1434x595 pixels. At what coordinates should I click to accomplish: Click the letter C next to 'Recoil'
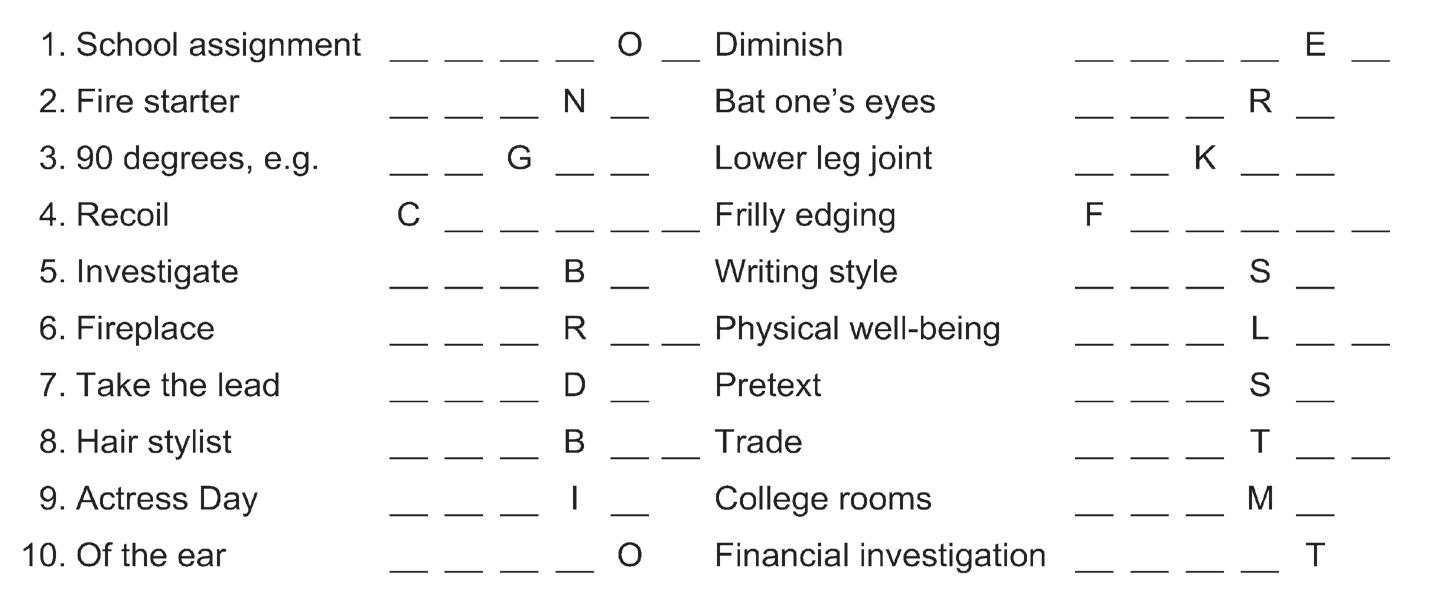[408, 215]
